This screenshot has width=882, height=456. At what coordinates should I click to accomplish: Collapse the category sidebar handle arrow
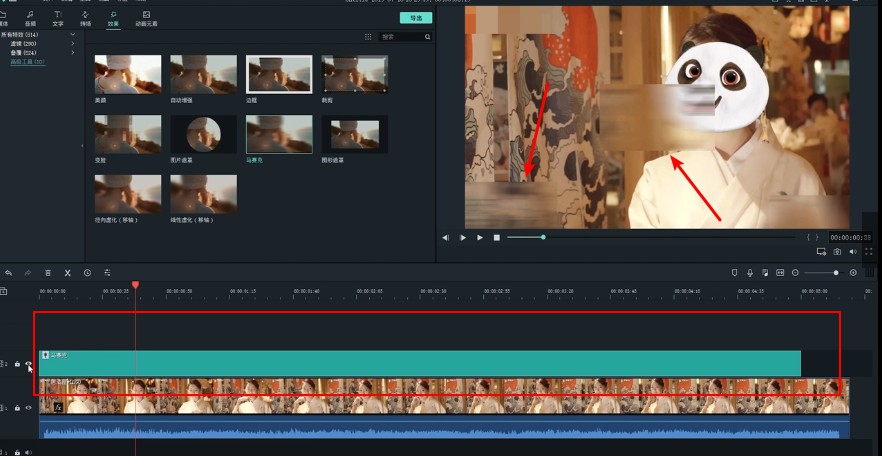(82, 146)
